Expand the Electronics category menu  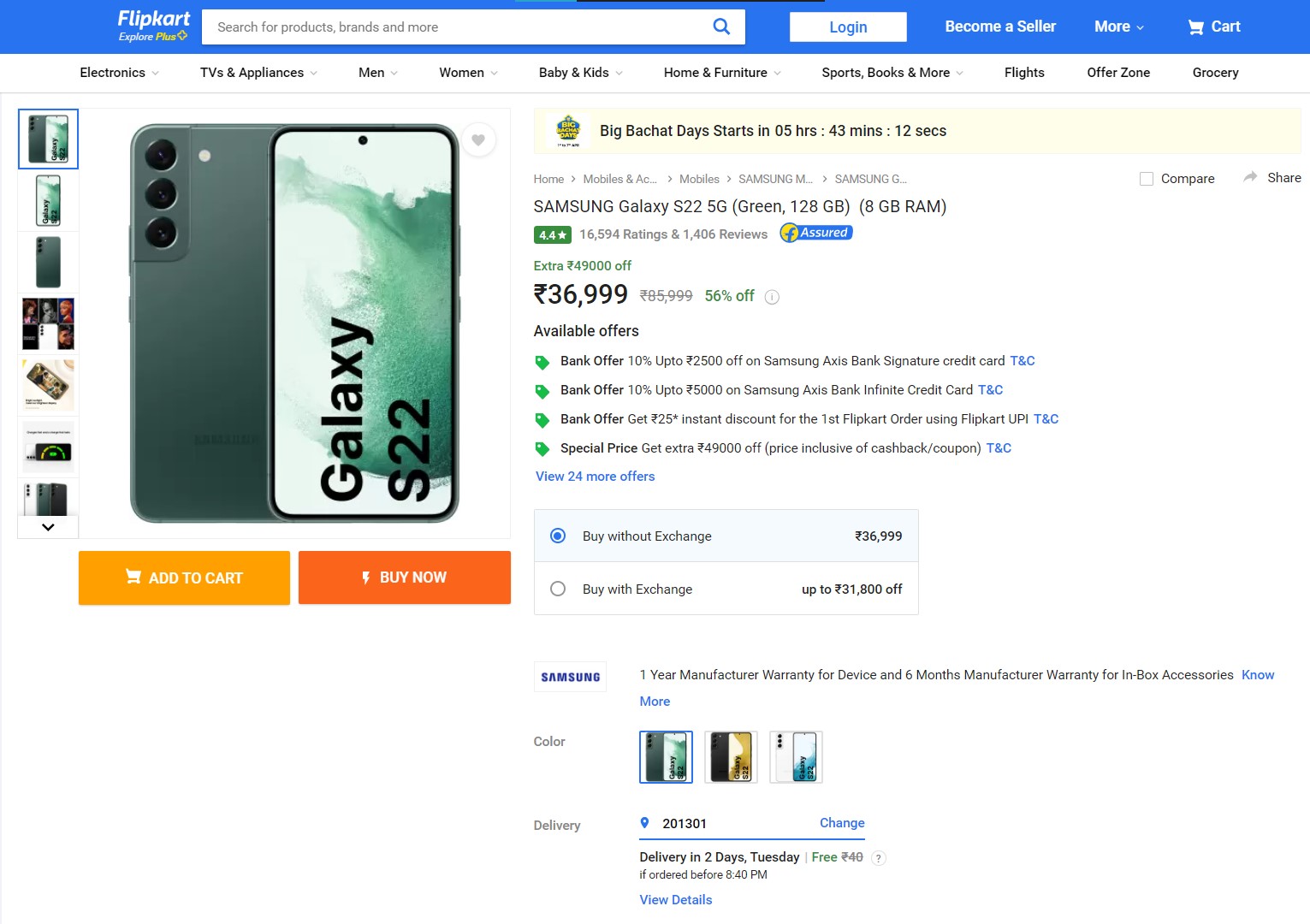pyautogui.click(x=118, y=73)
